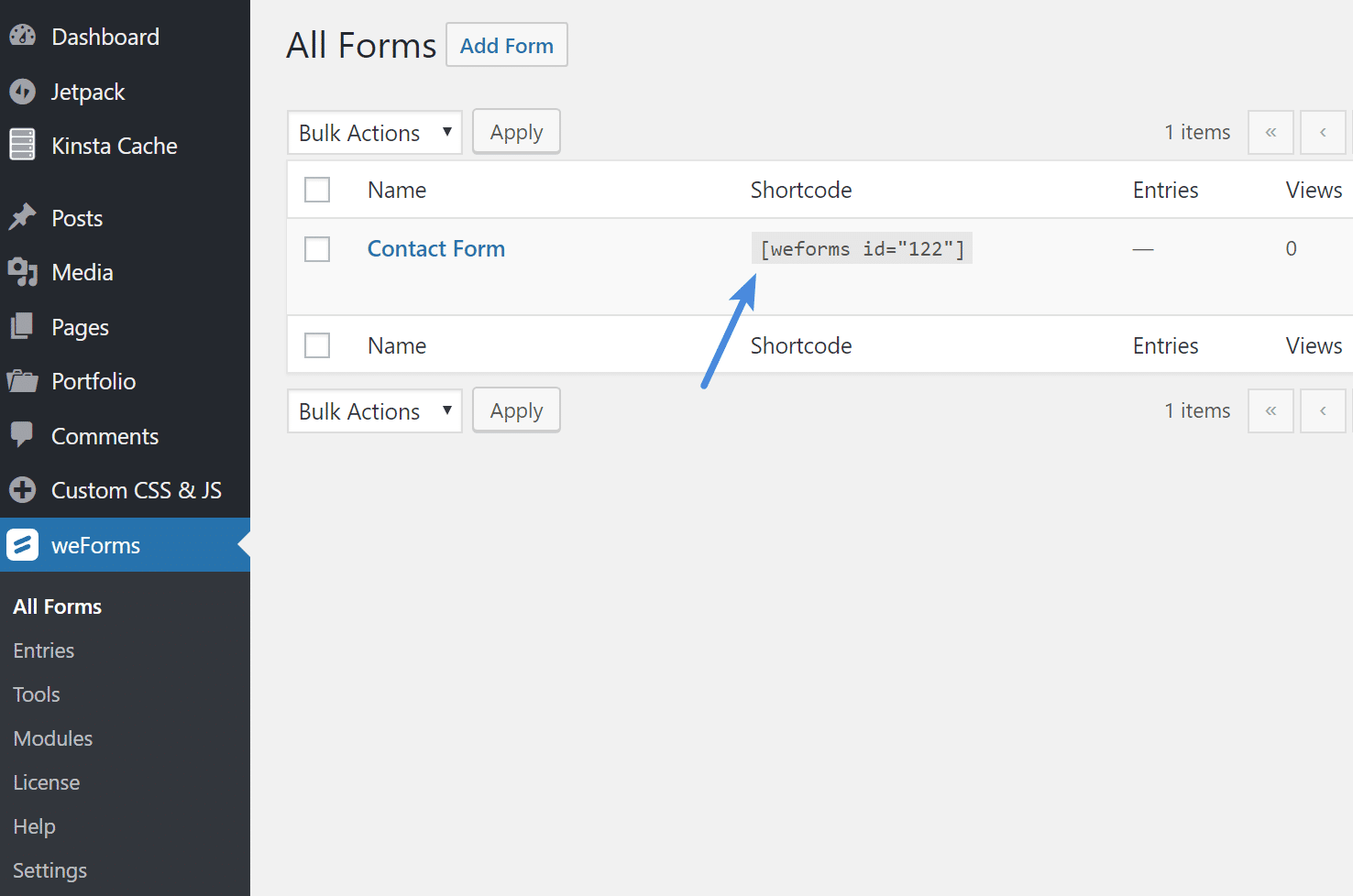
Task: Click the Add Form button
Action: [x=507, y=45]
